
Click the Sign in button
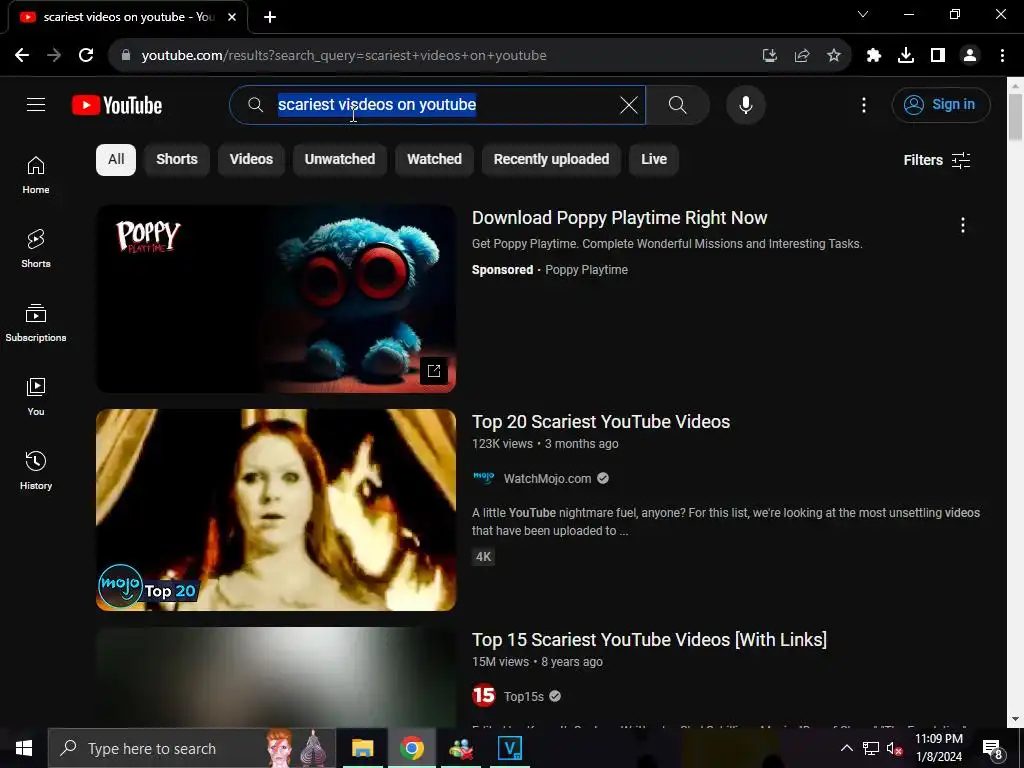pyautogui.click(x=941, y=104)
